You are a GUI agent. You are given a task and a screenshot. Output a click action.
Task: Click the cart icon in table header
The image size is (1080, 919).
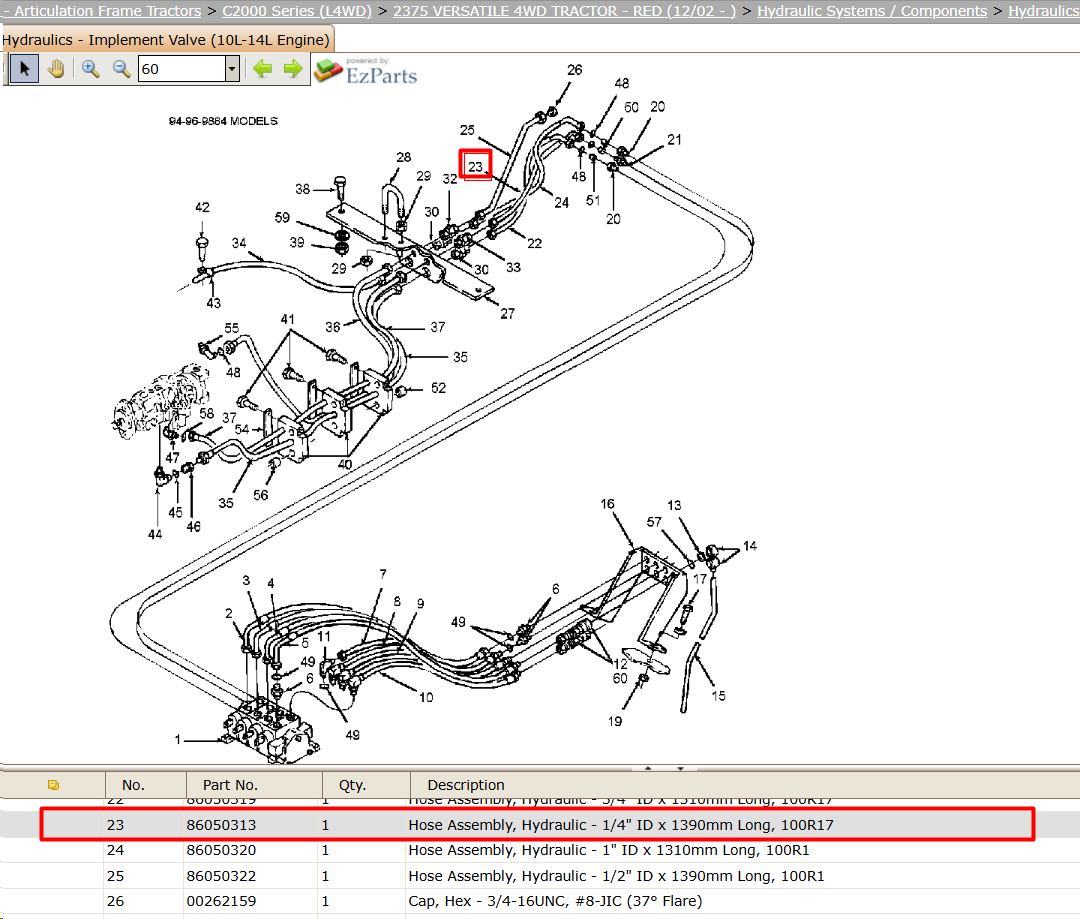pos(53,785)
